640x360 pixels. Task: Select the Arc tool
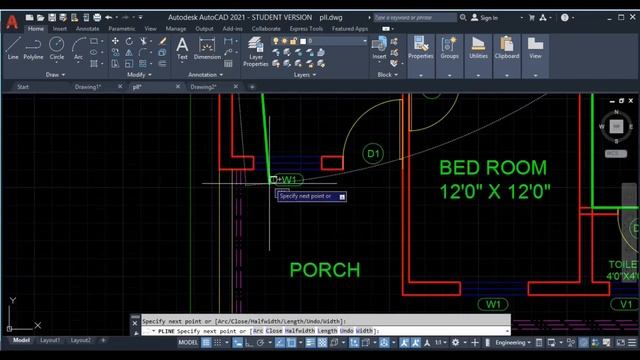click(78, 48)
